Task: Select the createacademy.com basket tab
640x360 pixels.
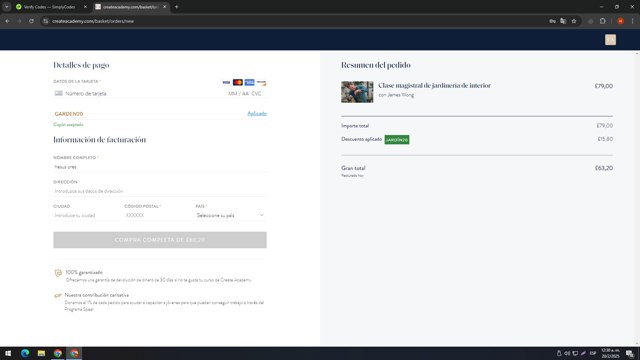Action: tap(131, 7)
